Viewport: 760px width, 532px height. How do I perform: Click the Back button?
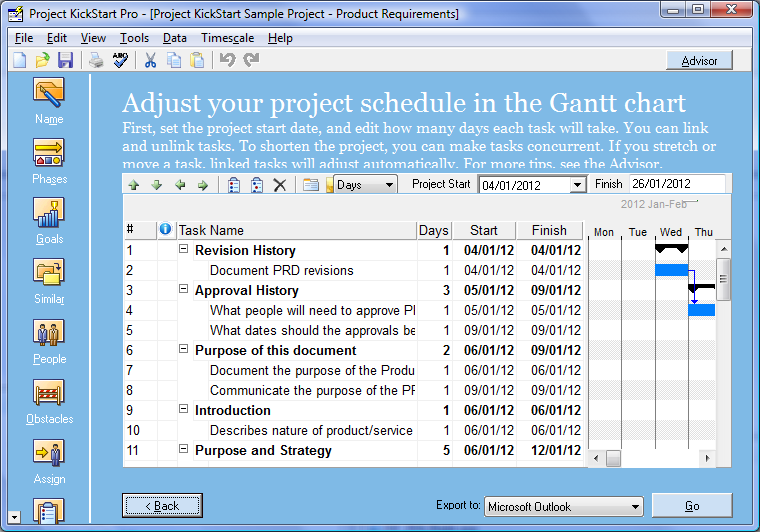click(x=162, y=506)
